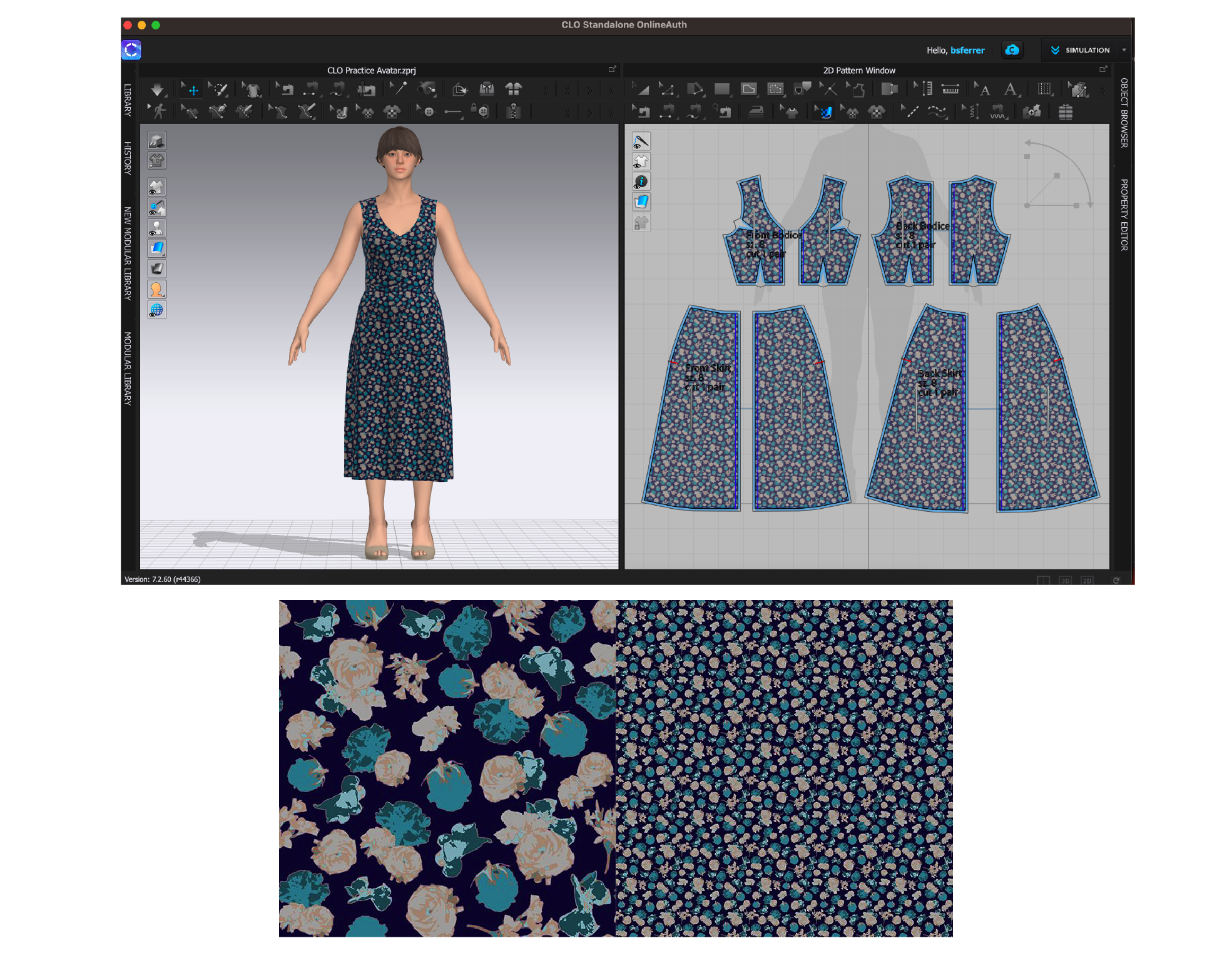Select the Select/Move tool with blue cross arrows
Viewport: 1232px width, 953px height.
191,90
